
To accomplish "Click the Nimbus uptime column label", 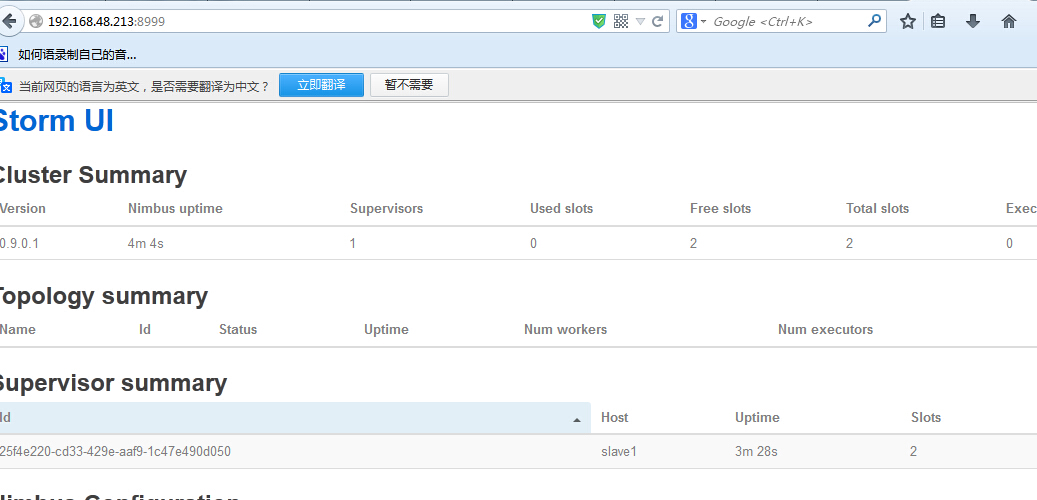I will 175,208.
